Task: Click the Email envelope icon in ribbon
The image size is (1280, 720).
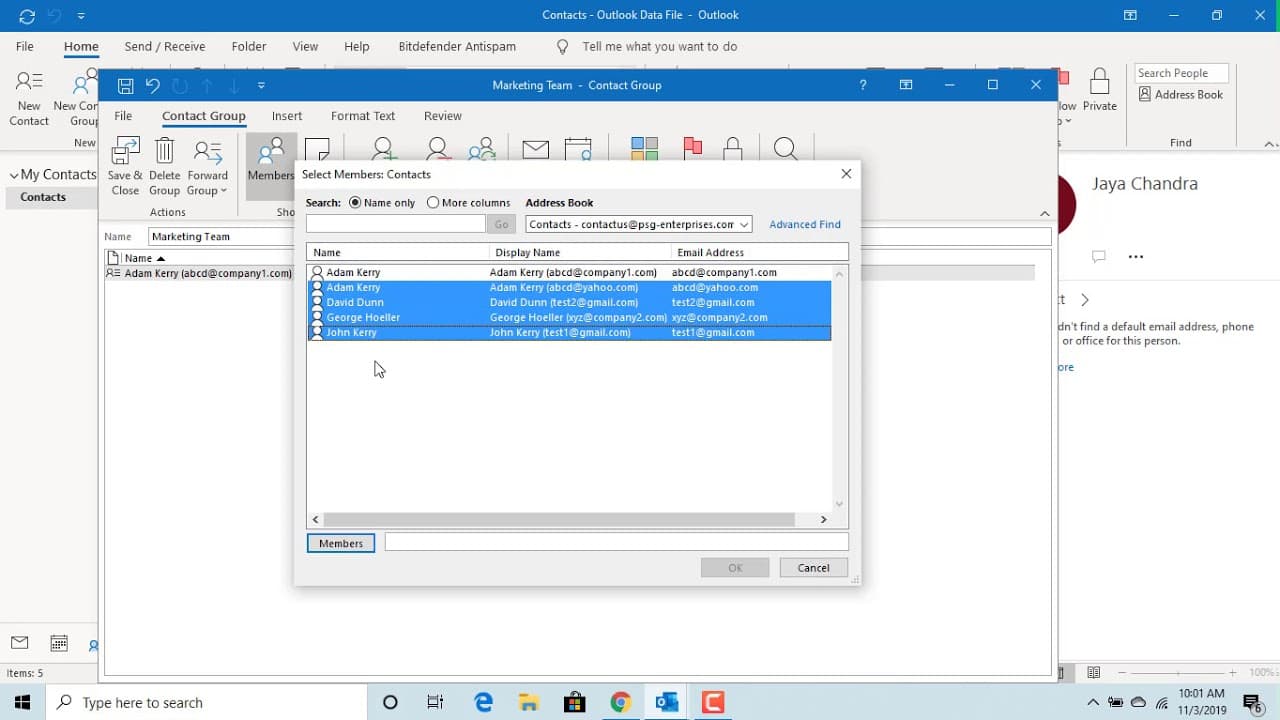Action: tap(536, 150)
